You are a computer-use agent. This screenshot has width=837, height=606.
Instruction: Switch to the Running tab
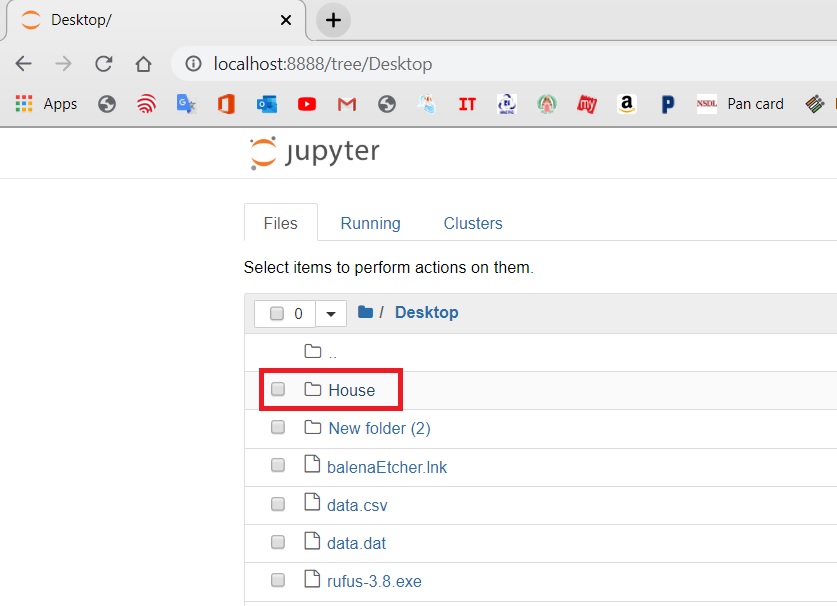pos(370,223)
